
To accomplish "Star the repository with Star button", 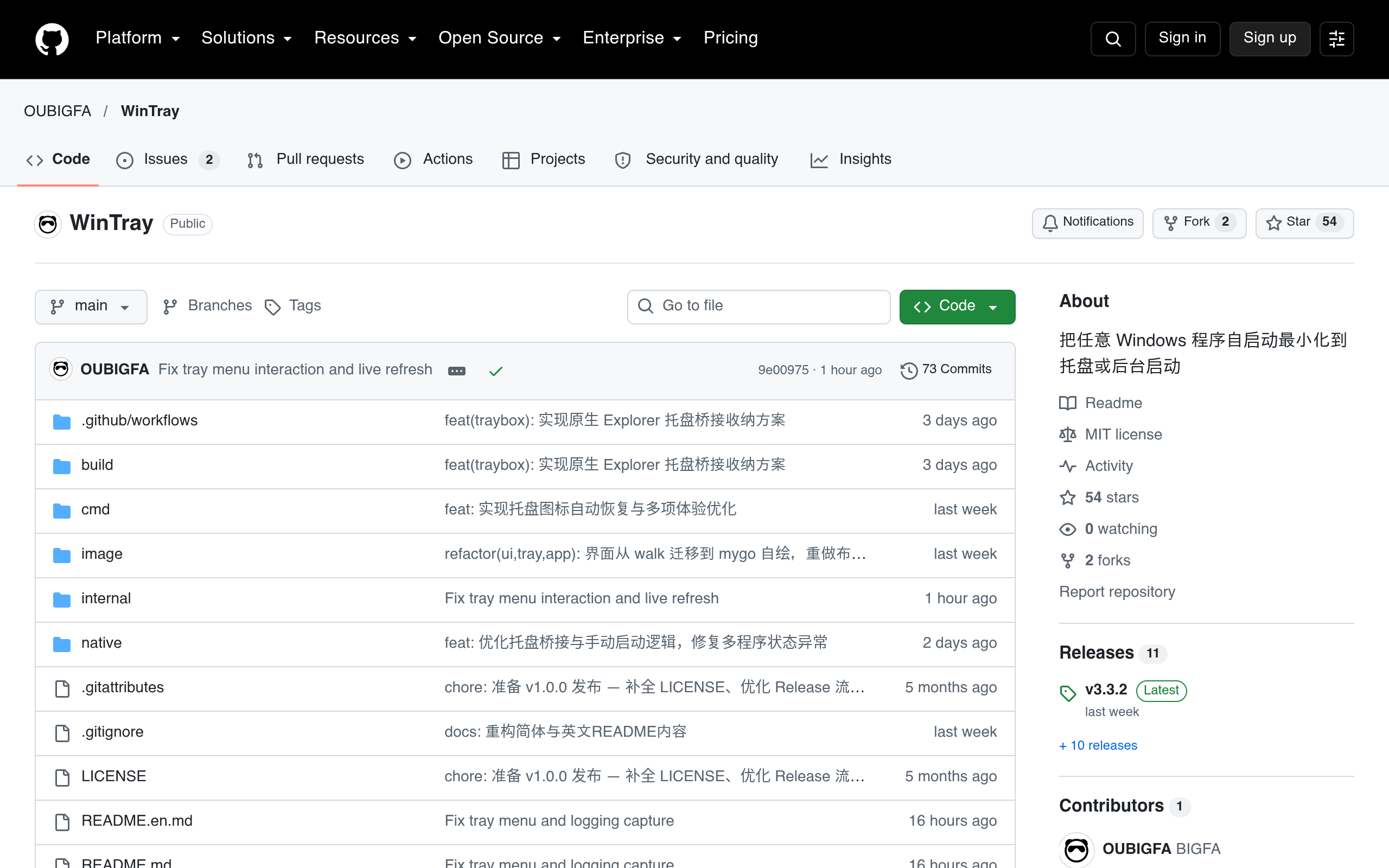I will [x=1304, y=223].
